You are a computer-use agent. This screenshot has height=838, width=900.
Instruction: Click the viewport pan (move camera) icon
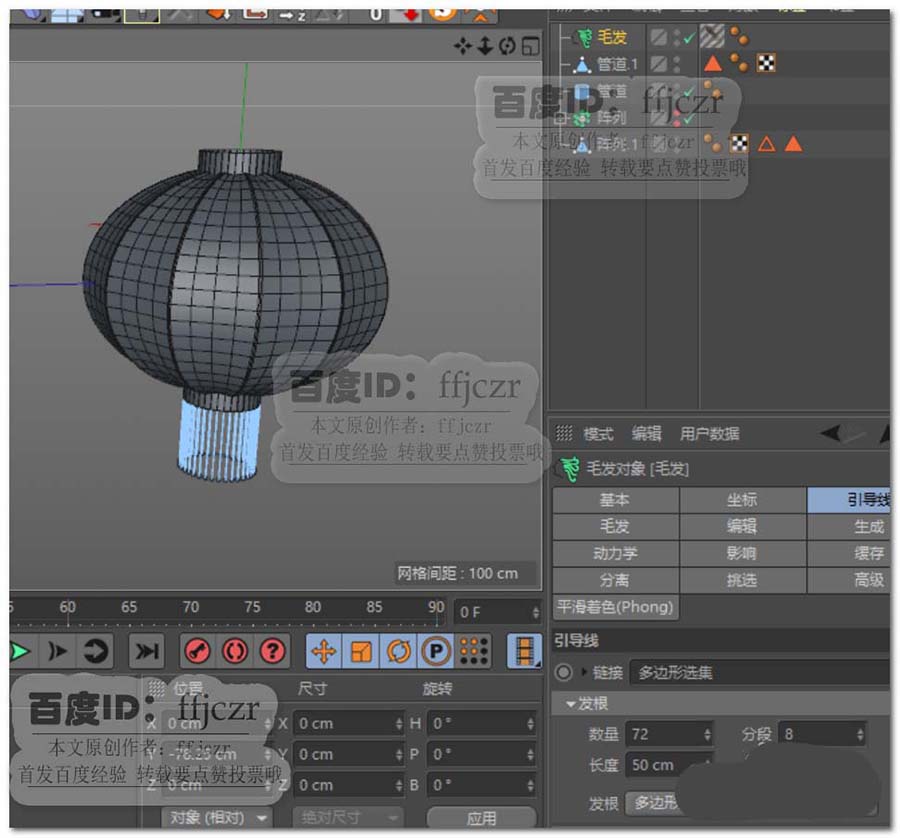462,45
